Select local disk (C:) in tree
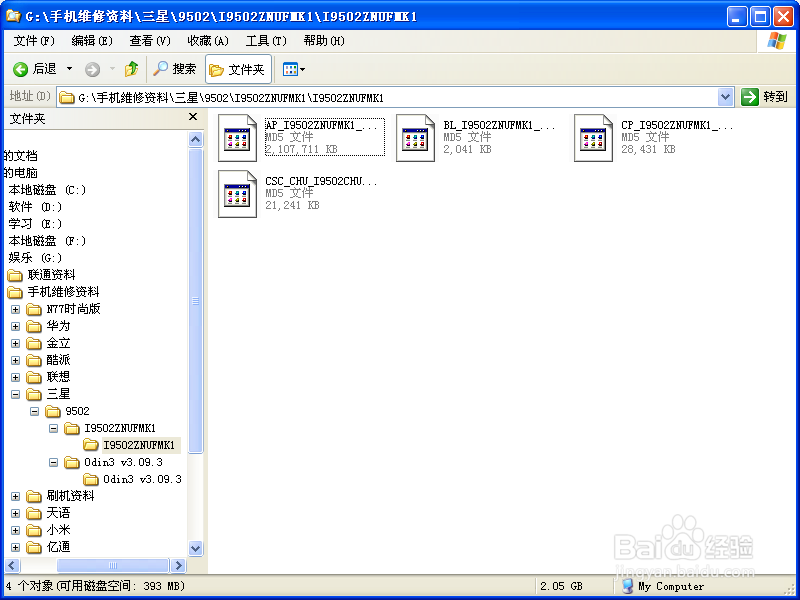 pyautogui.click(x=47, y=190)
